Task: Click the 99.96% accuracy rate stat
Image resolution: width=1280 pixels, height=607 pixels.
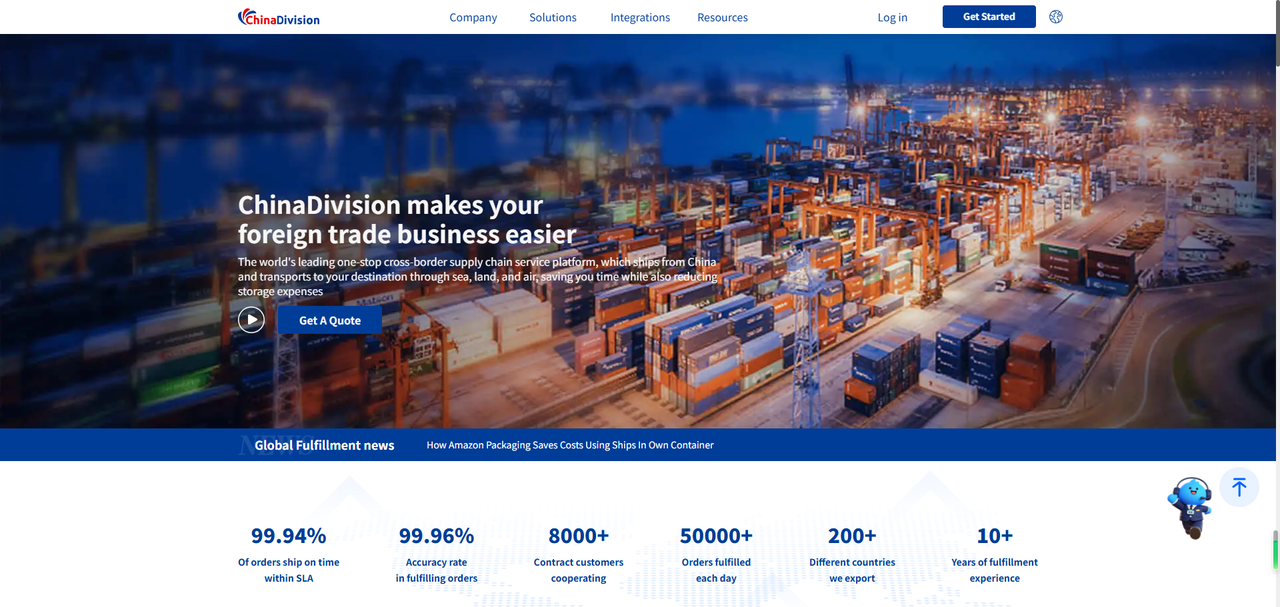Action: point(436,555)
